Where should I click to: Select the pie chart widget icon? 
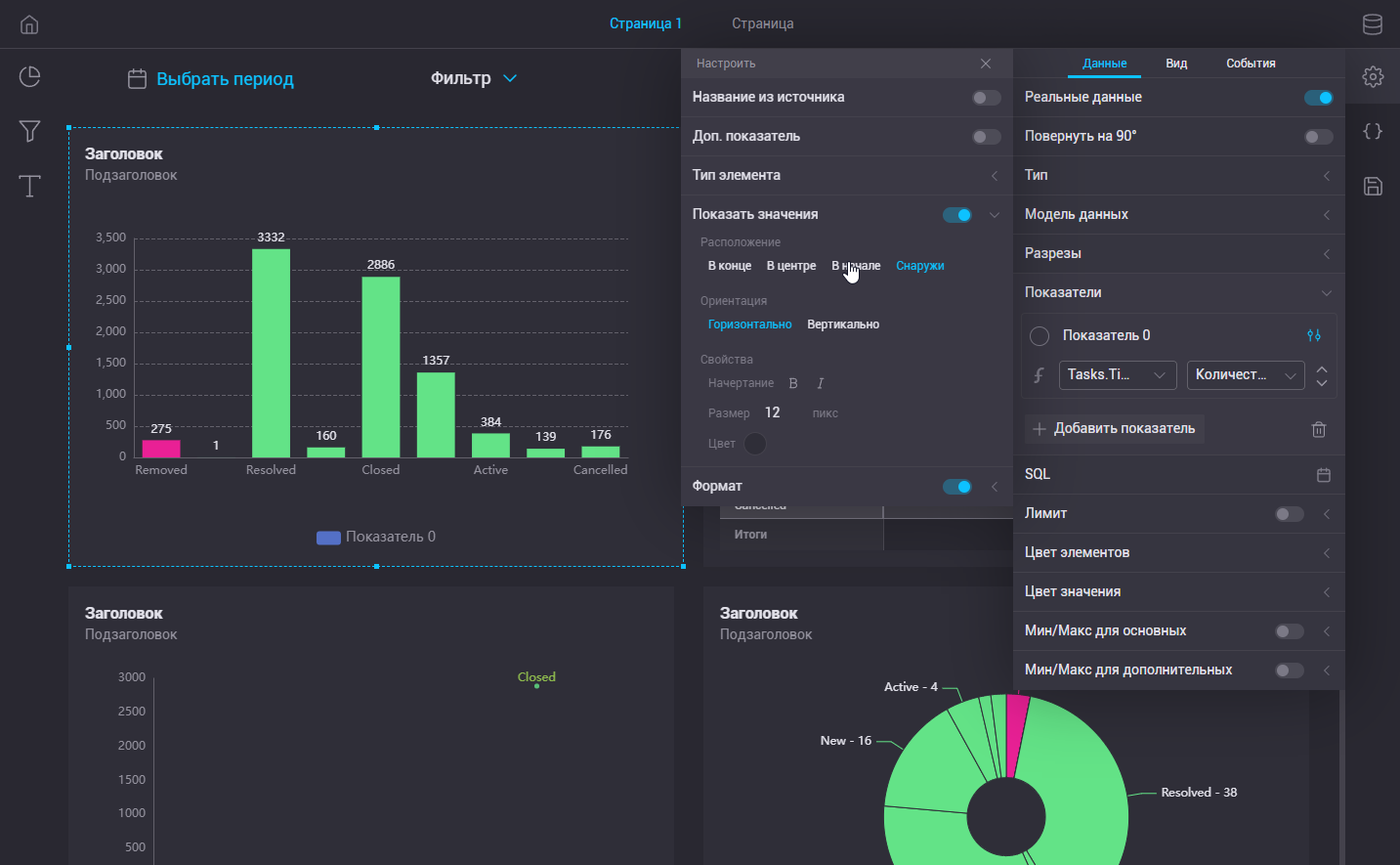click(x=29, y=76)
